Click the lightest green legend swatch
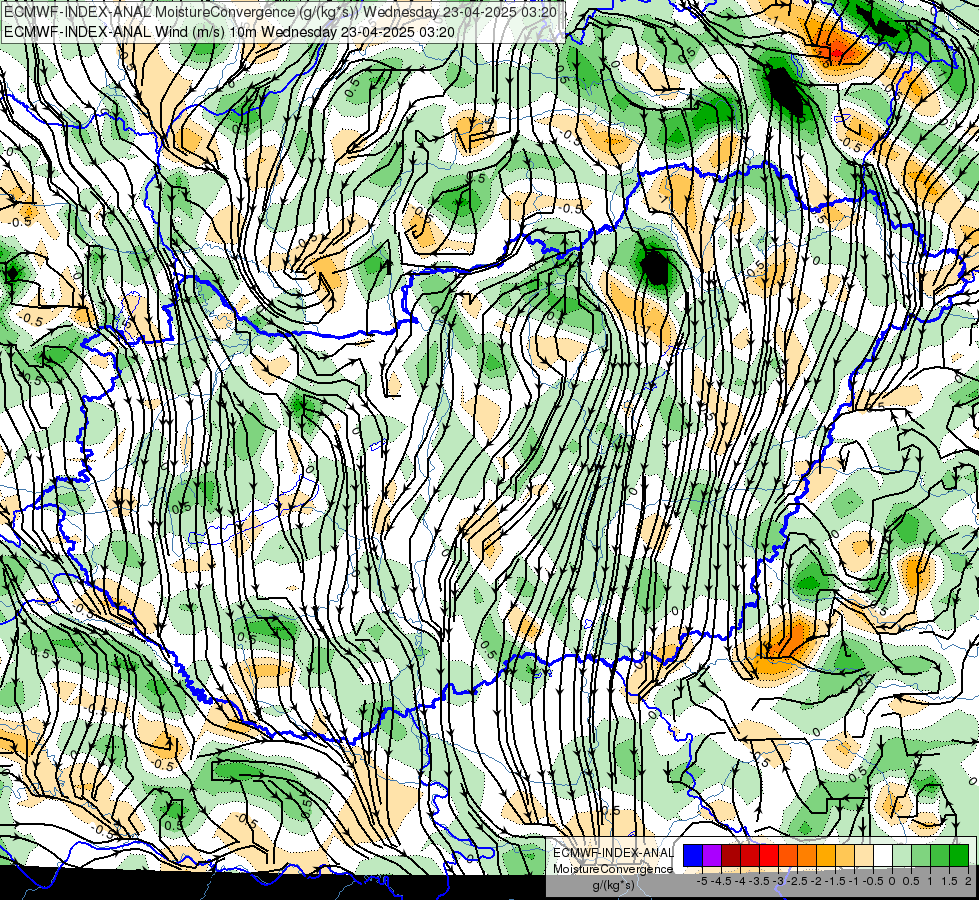Image resolution: width=979 pixels, height=900 pixels. click(x=902, y=856)
